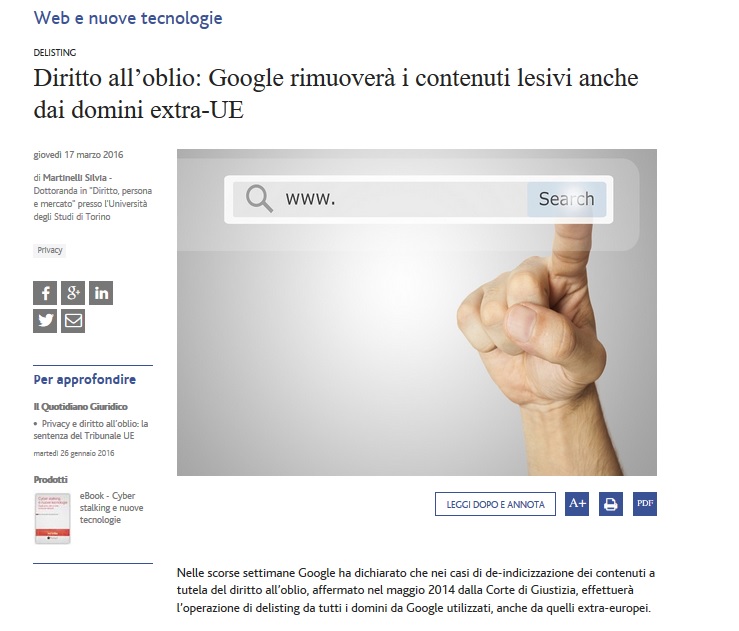739x631 pixels.
Task: Share article on Google Plus
Action: (x=73, y=293)
